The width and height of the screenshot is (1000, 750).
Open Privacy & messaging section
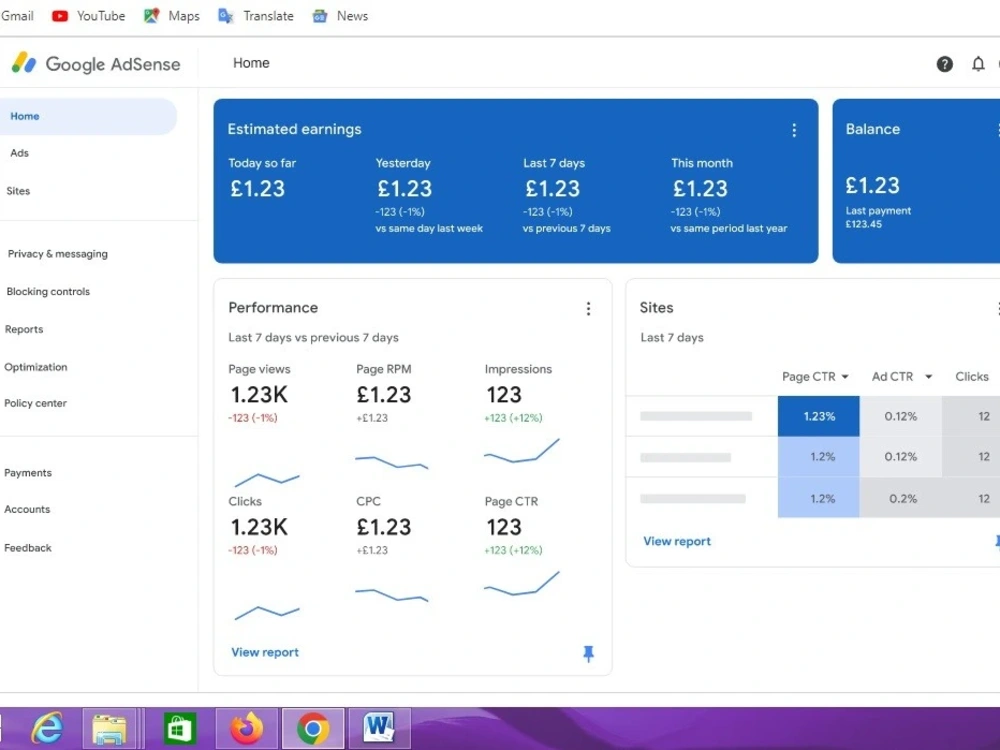pos(57,254)
